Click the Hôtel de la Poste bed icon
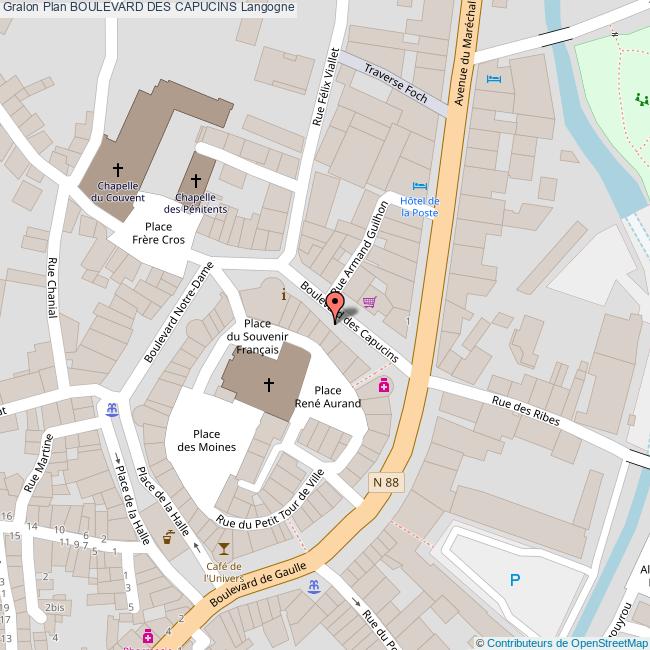The height and width of the screenshot is (650, 650). pyautogui.click(x=420, y=186)
